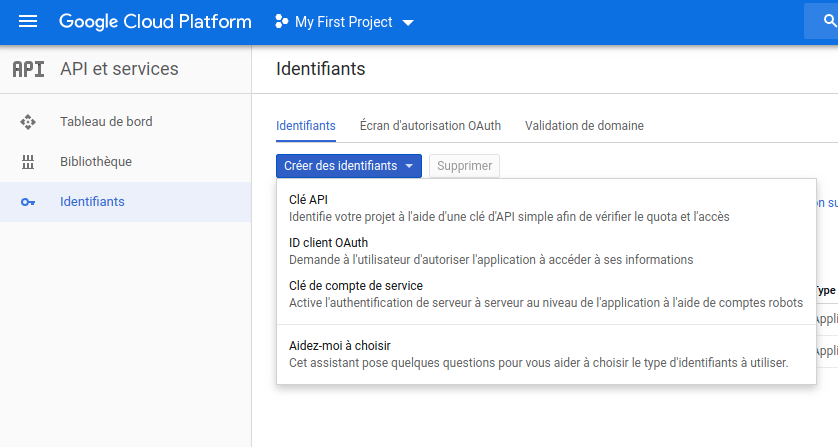Click the API logo icon in sidebar
Viewport: 838px width, 447px height.
point(28,69)
